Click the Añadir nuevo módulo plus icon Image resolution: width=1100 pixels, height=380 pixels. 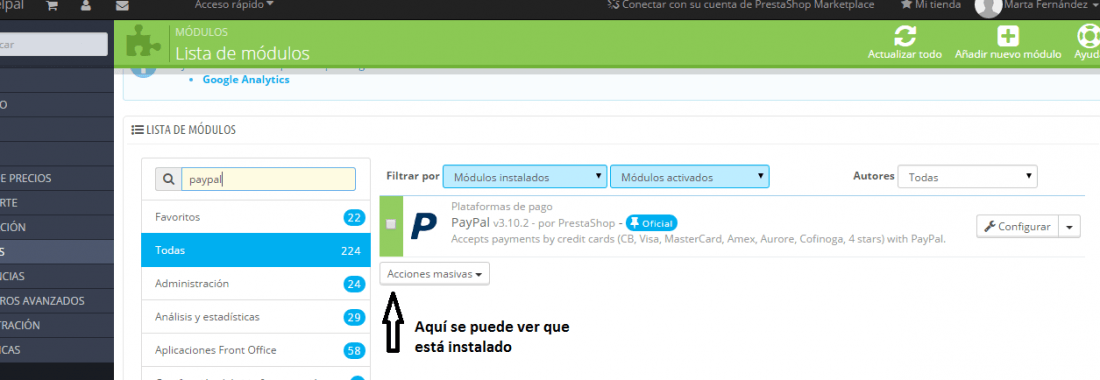click(x=1008, y=36)
